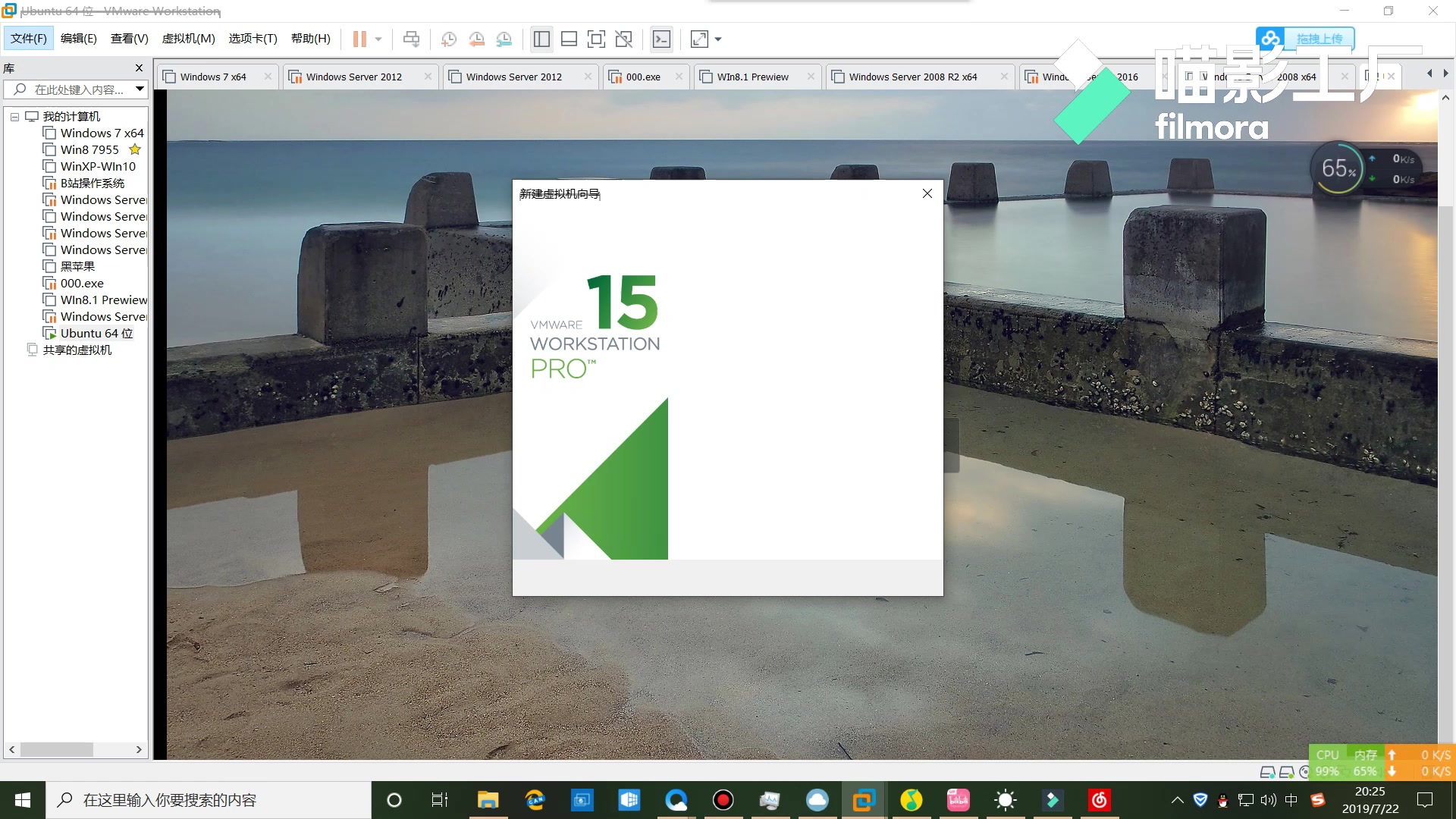Screen dimensions: 1456x819
Task: Open the snapshot manager
Action: [504, 39]
